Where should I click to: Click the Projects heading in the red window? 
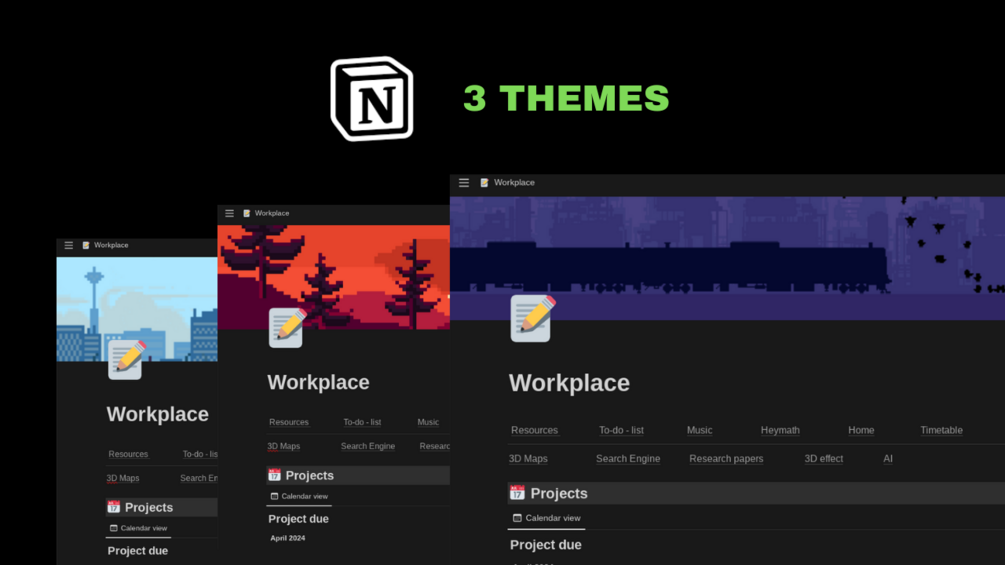[x=310, y=475]
